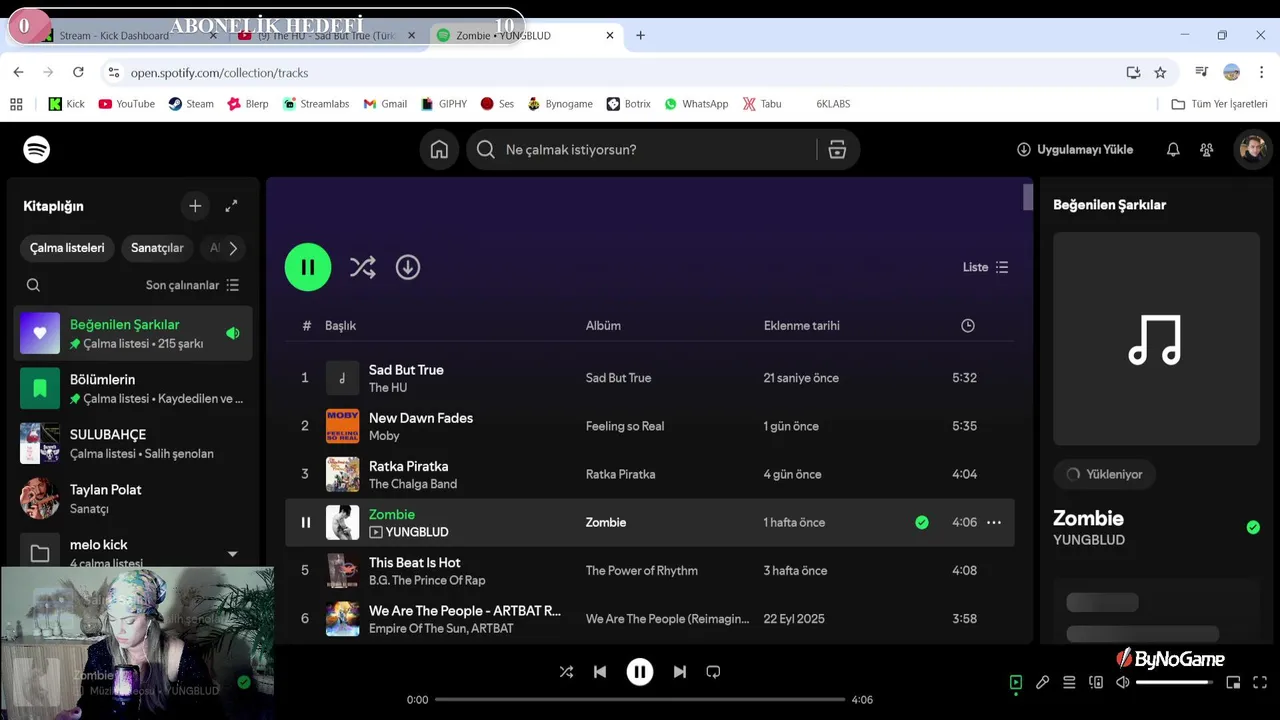Screen dimensions: 1280x720
Task: Create a new playlist with plus icon
Action: (195, 206)
